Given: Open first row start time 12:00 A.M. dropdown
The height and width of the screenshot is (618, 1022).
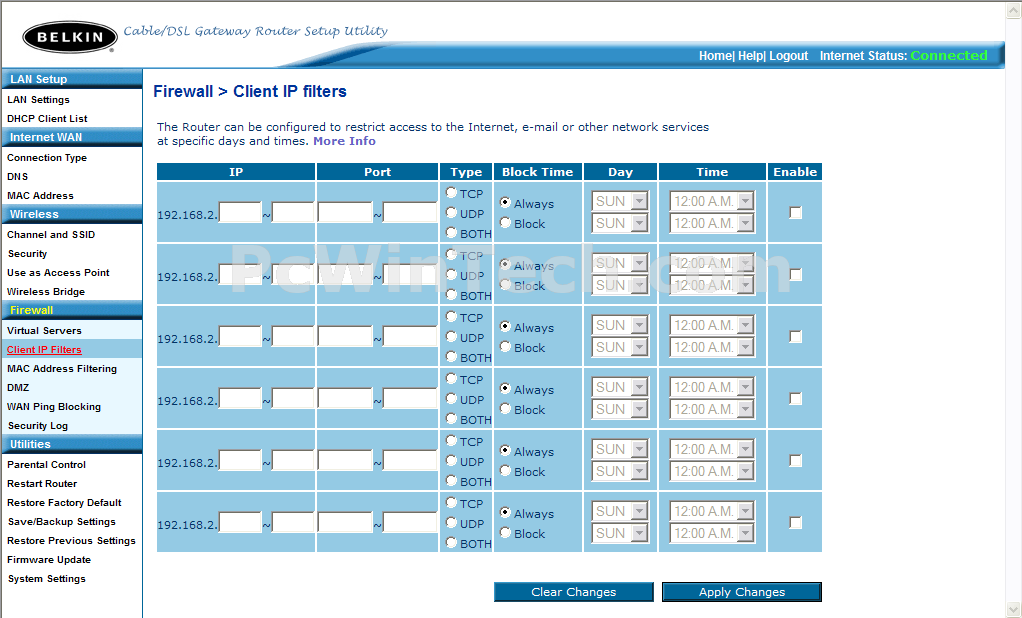Looking at the screenshot, I should tap(712, 201).
